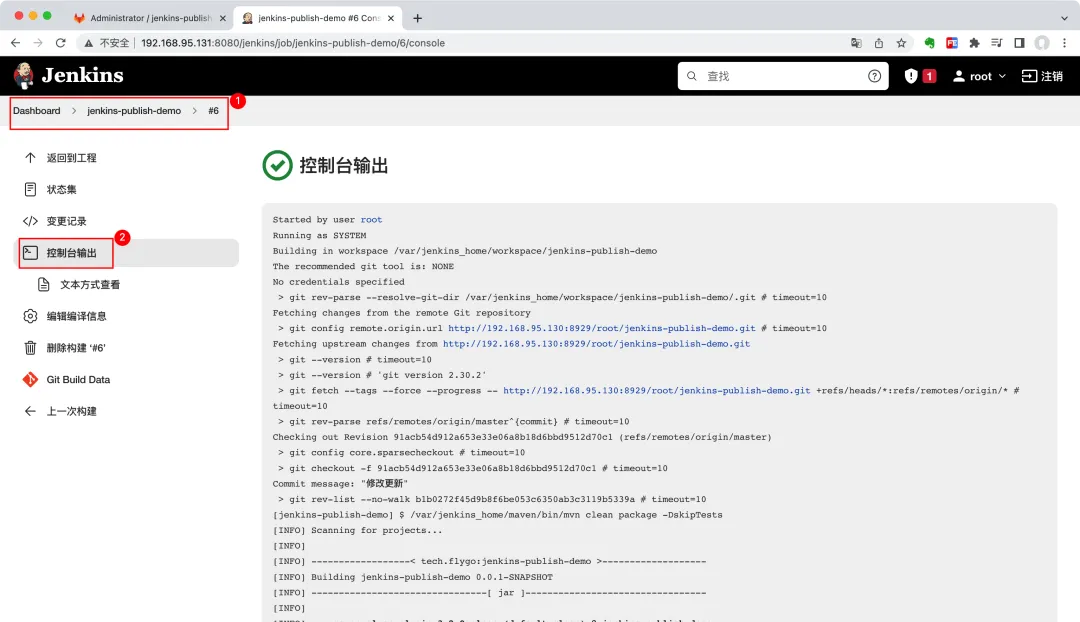
Task: Open the git URL in the git fetch line
Action: [x=656, y=391]
